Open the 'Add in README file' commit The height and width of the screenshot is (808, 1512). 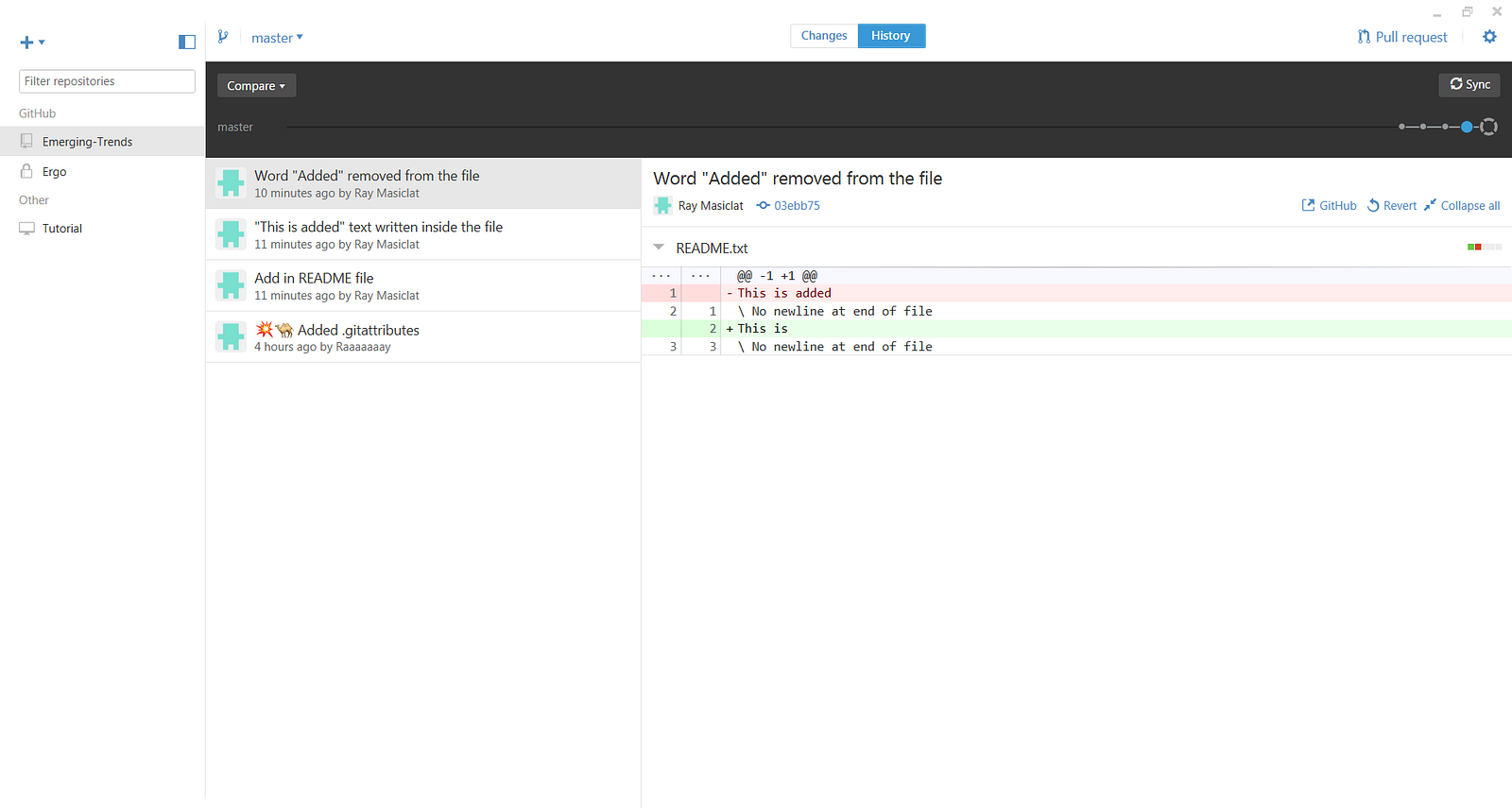(423, 285)
